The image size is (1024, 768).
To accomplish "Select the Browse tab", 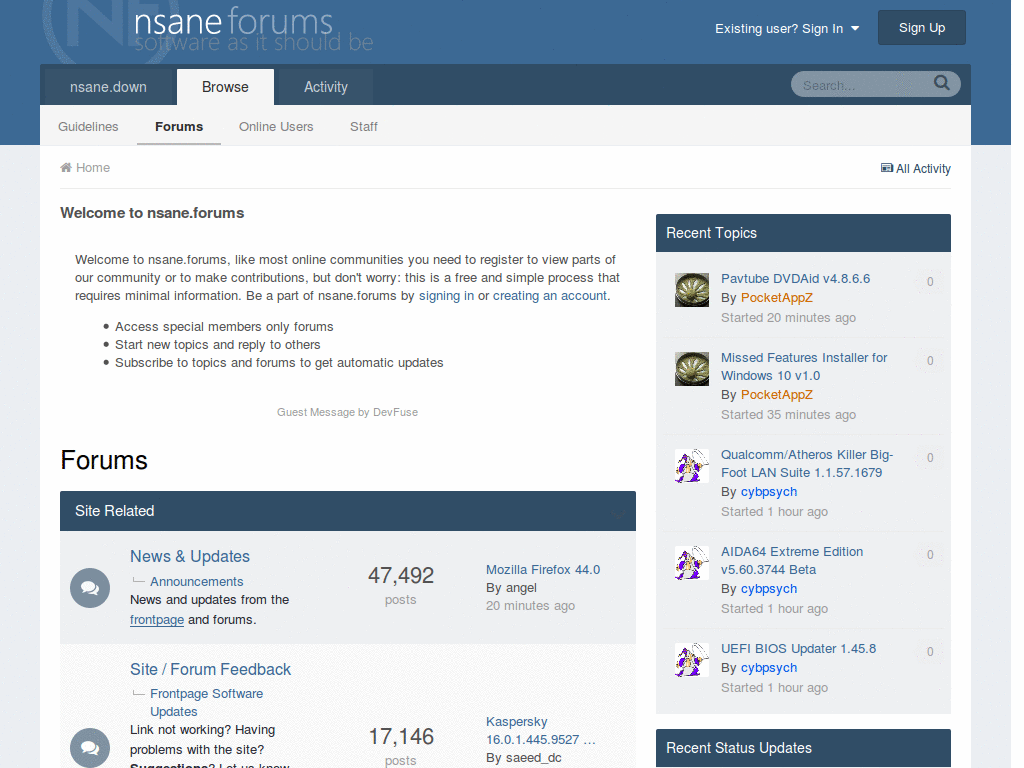I will 225,87.
